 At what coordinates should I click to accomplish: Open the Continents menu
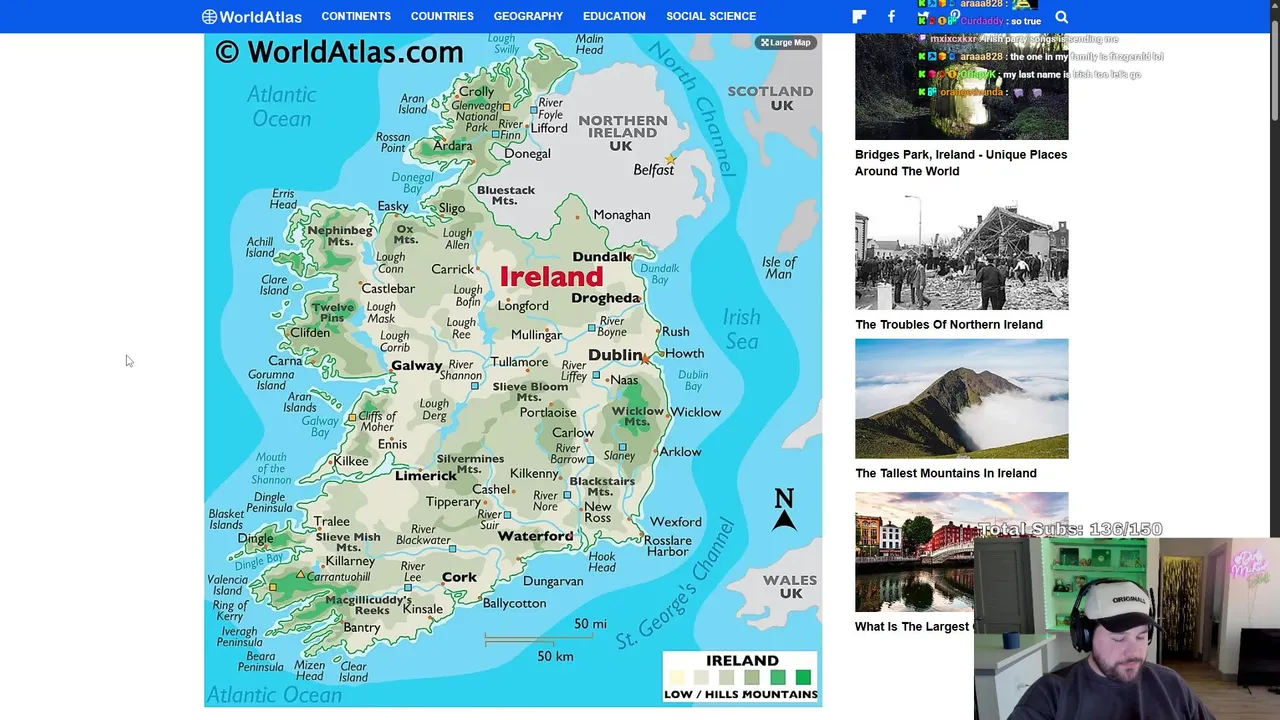356,16
